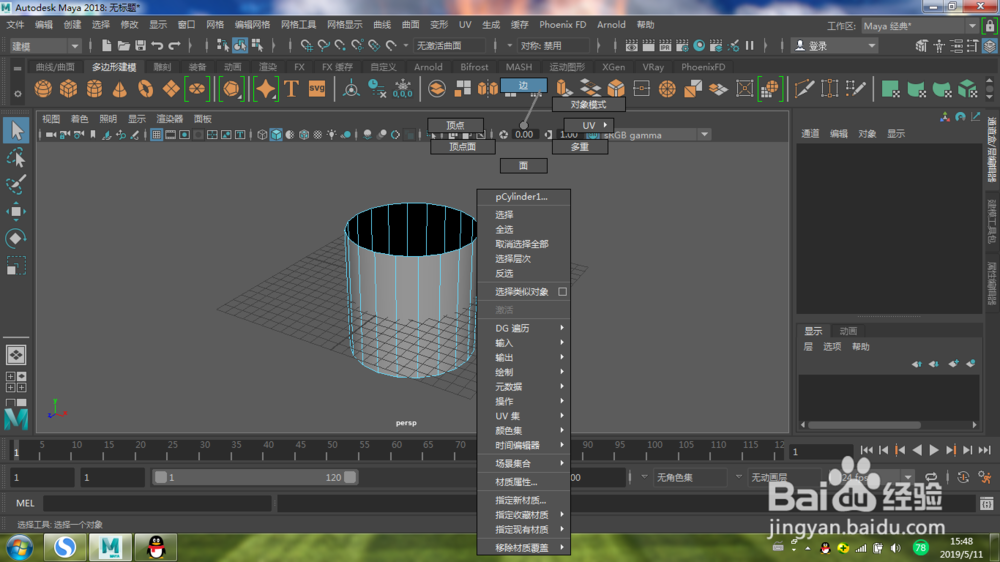
Task: Toggle playback loop mode button
Action: point(931,477)
